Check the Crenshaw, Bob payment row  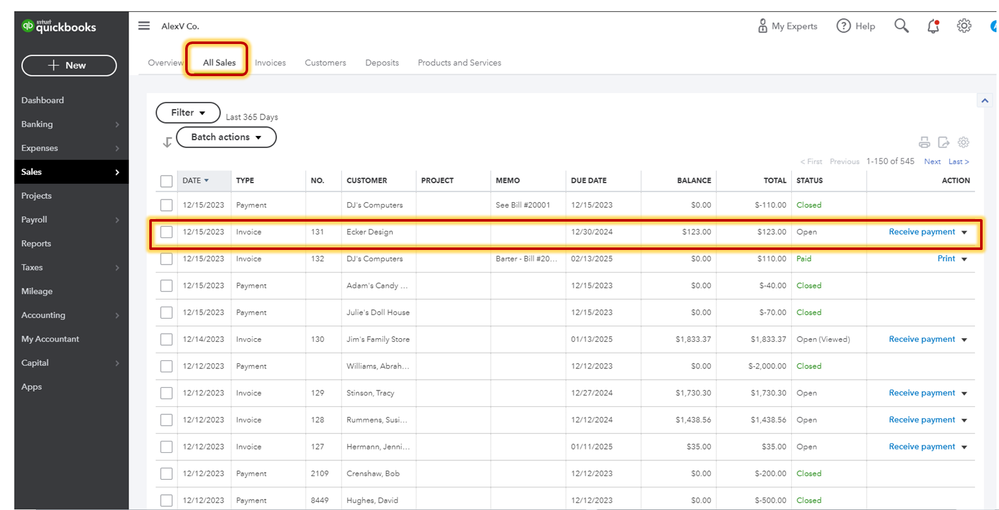tap(166, 473)
